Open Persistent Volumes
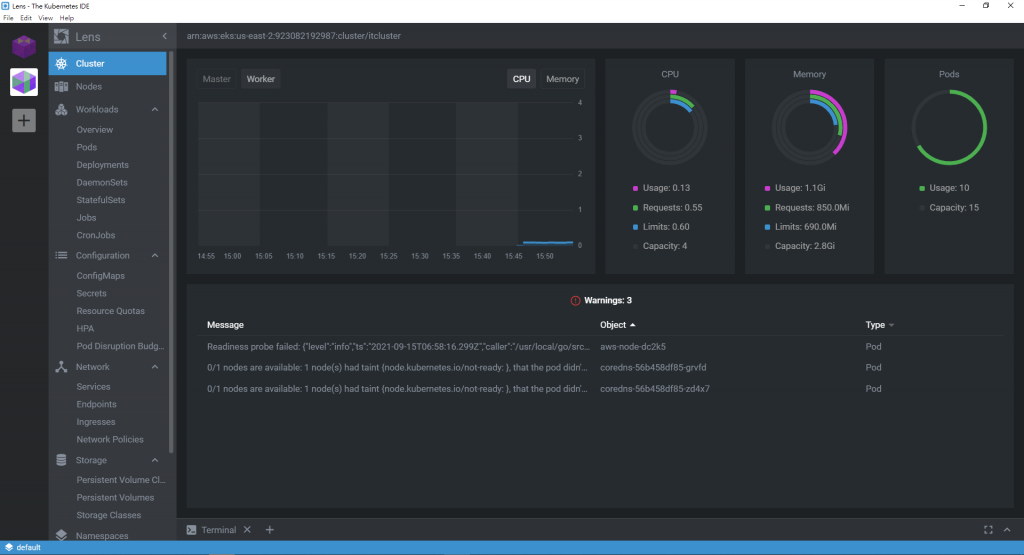 [115, 498]
